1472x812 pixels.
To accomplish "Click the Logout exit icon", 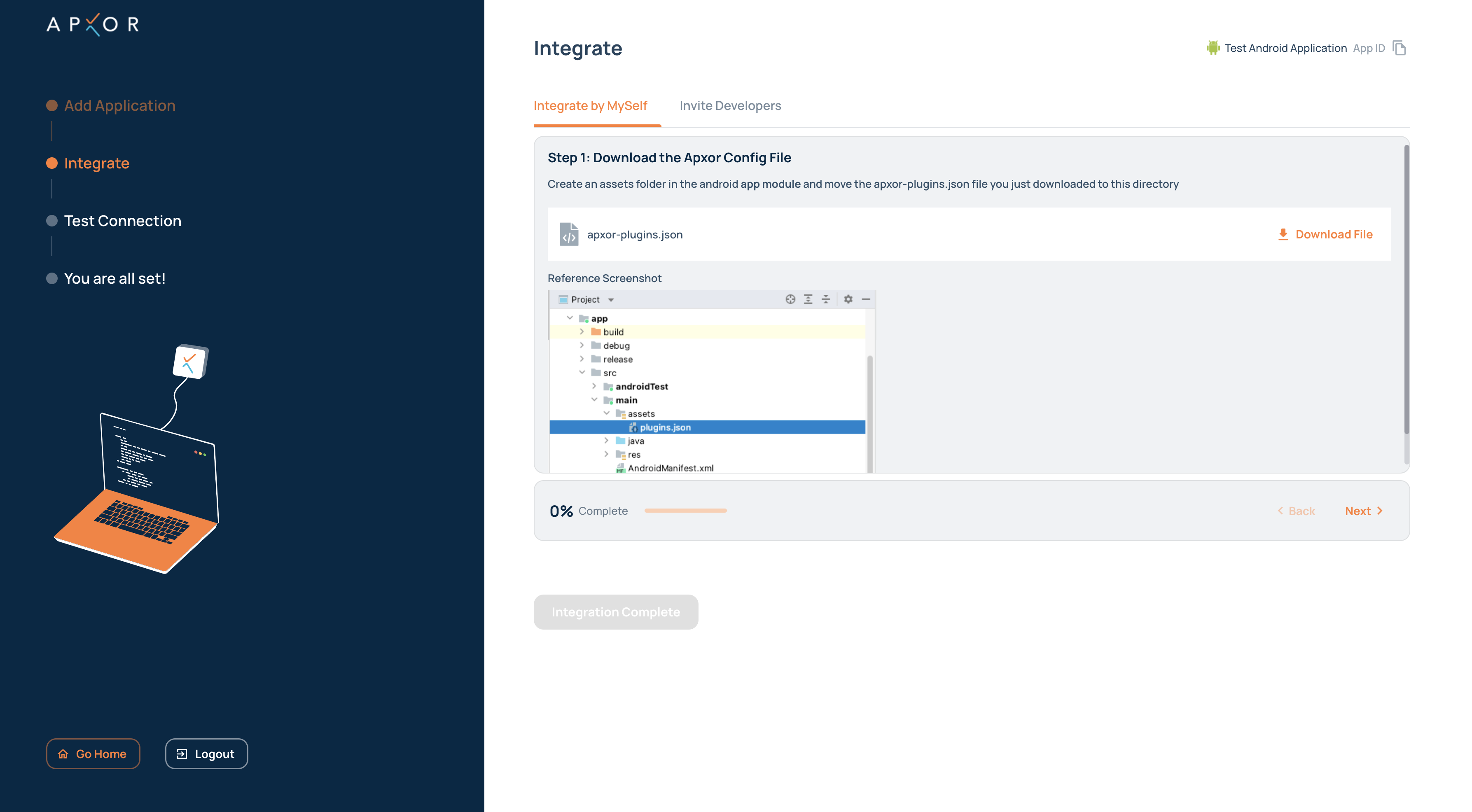I will coord(182,754).
